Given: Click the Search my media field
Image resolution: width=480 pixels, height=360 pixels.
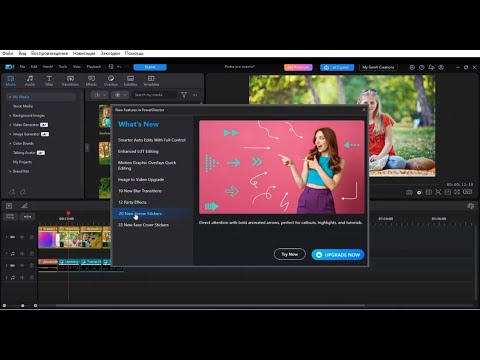Looking at the screenshot, I should pyautogui.click(x=153, y=95).
